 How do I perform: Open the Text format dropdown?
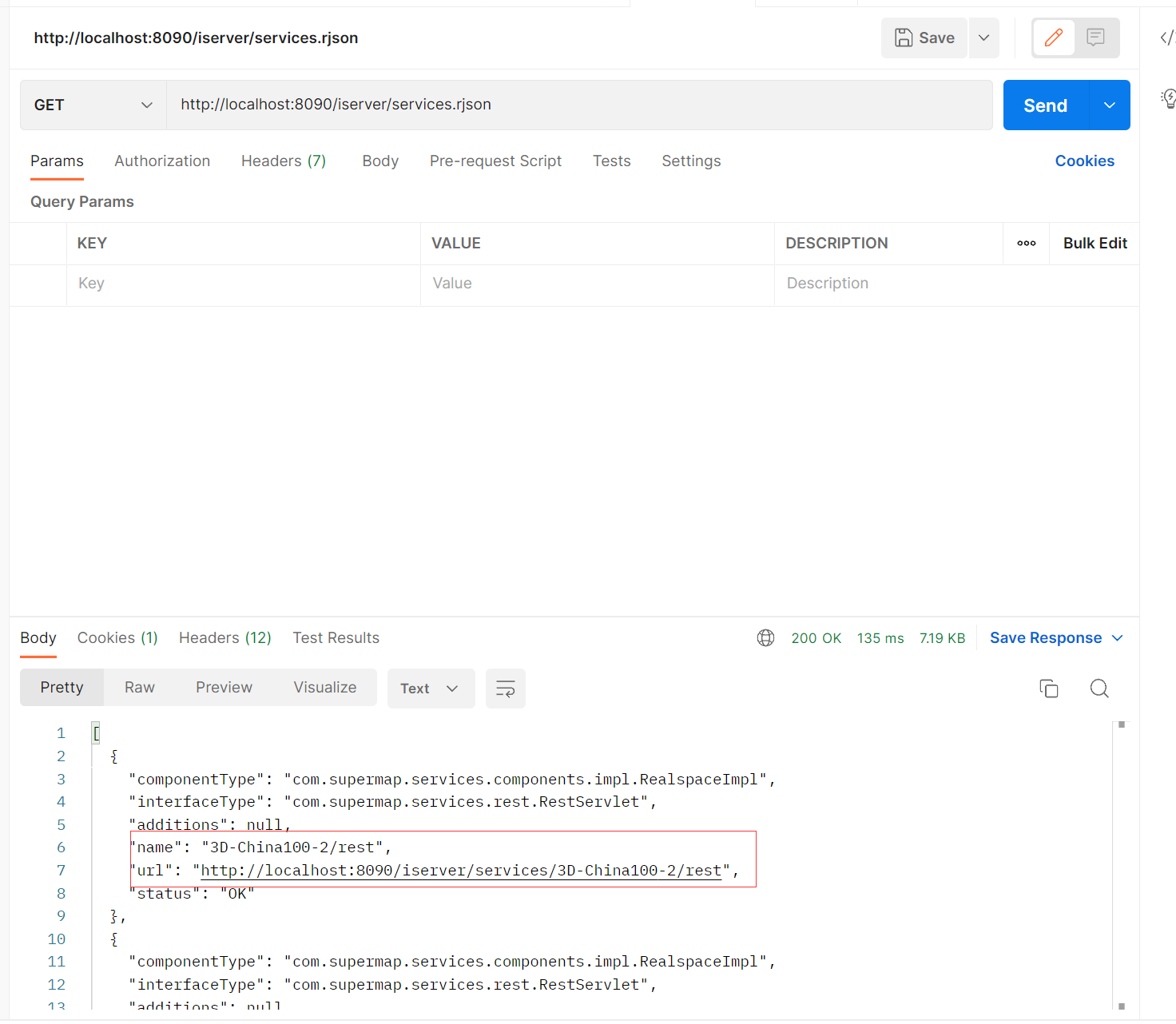tap(431, 689)
